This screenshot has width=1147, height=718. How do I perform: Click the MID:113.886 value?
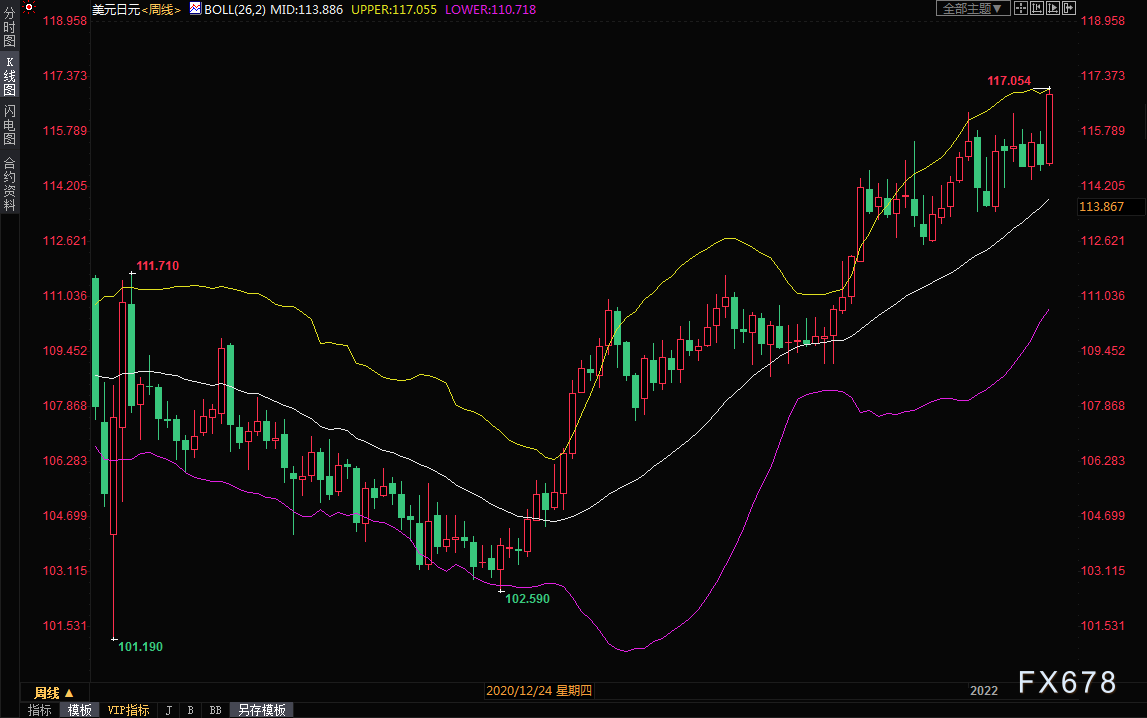307,10
